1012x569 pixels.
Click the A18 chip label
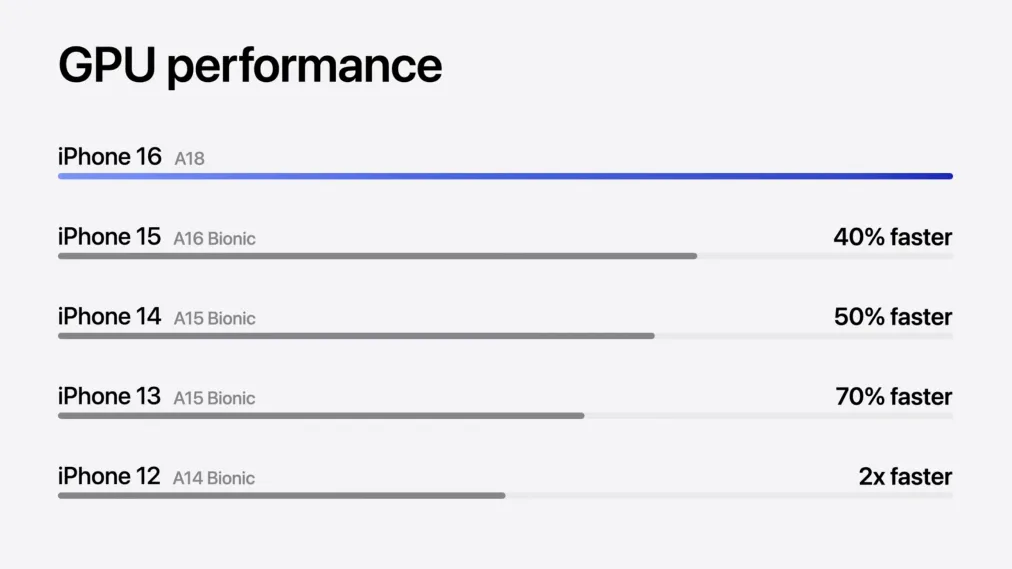coord(189,159)
